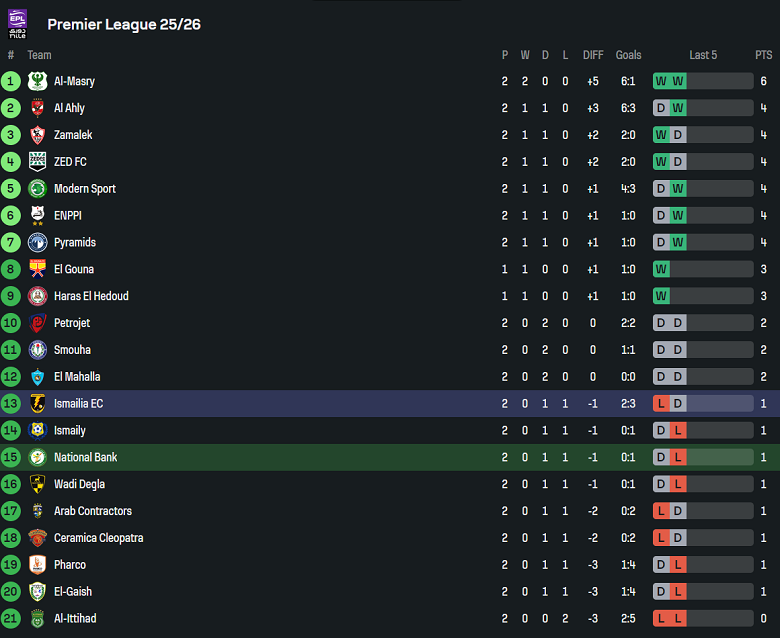This screenshot has height=638, width=780.
Task: Click the Pharco club crest
Action: tap(38, 565)
